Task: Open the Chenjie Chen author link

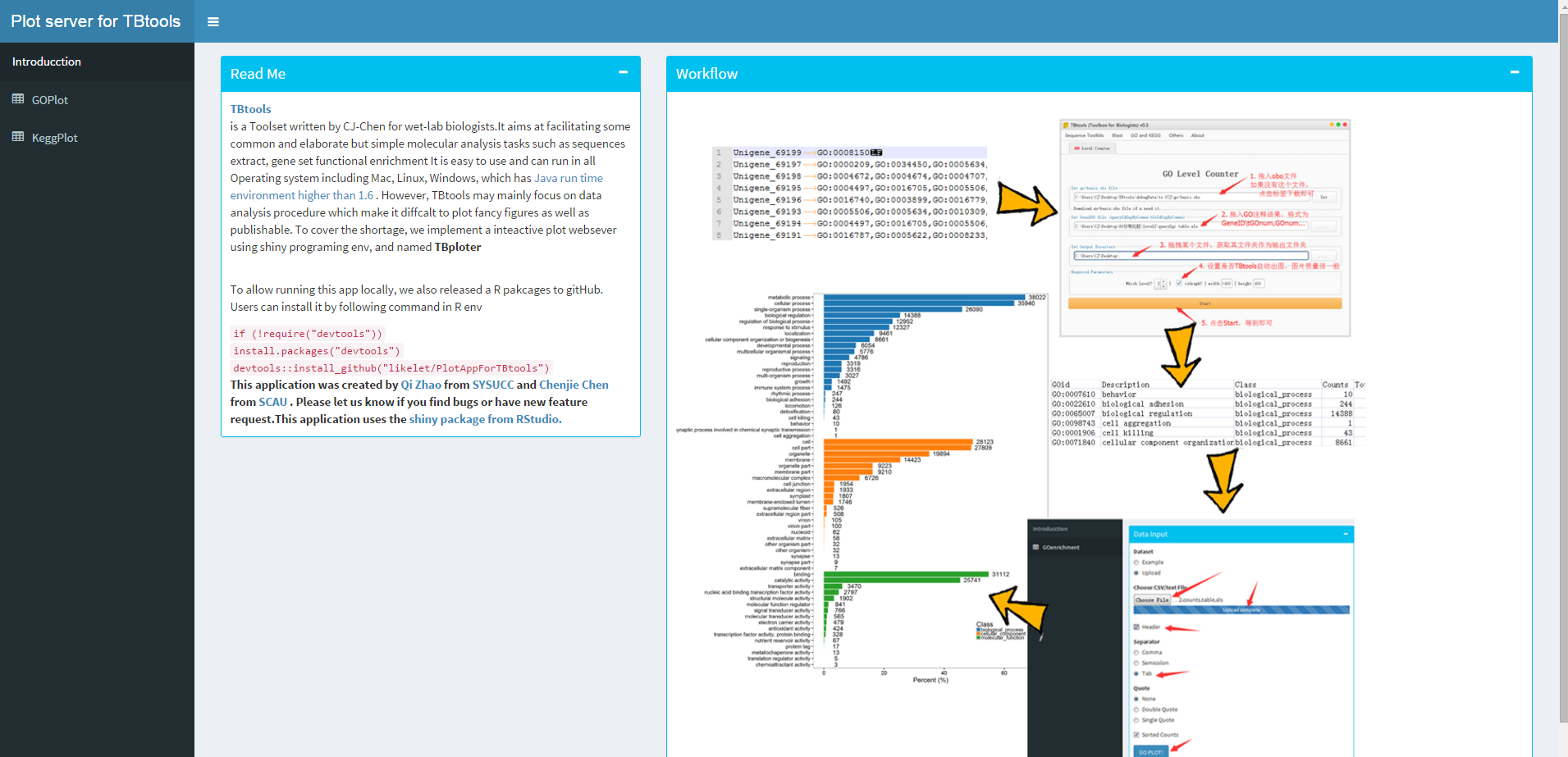Action: tap(574, 385)
